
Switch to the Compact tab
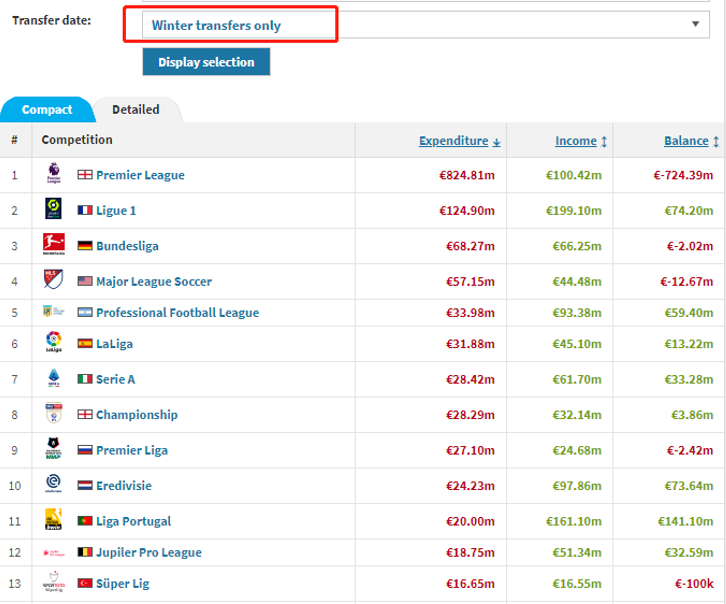[47, 110]
